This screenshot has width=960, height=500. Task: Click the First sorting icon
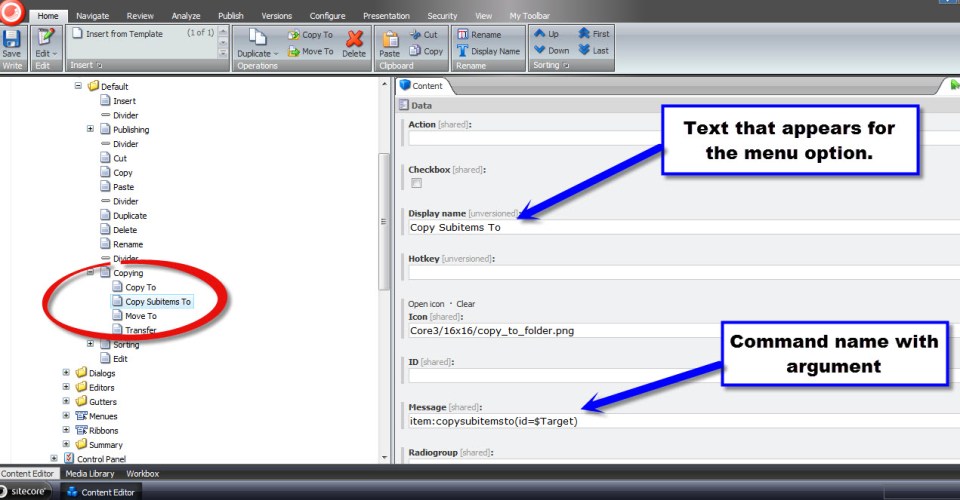[584, 34]
